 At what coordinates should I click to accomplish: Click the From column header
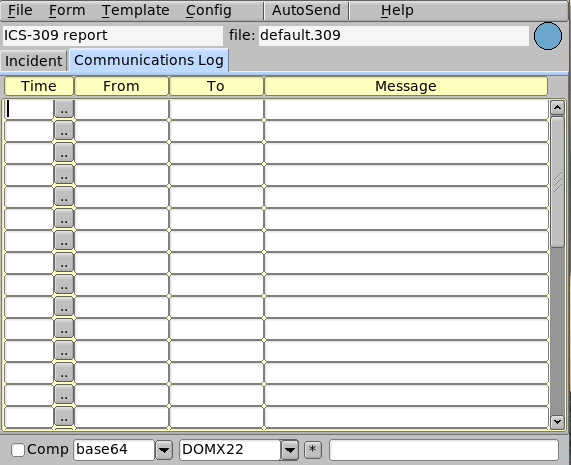[x=121, y=86]
